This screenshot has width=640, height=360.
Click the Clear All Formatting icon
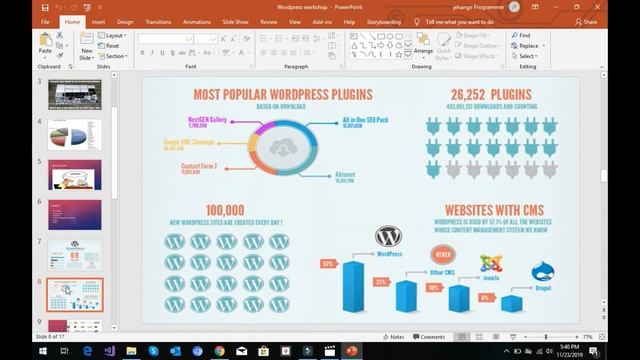pos(247,39)
